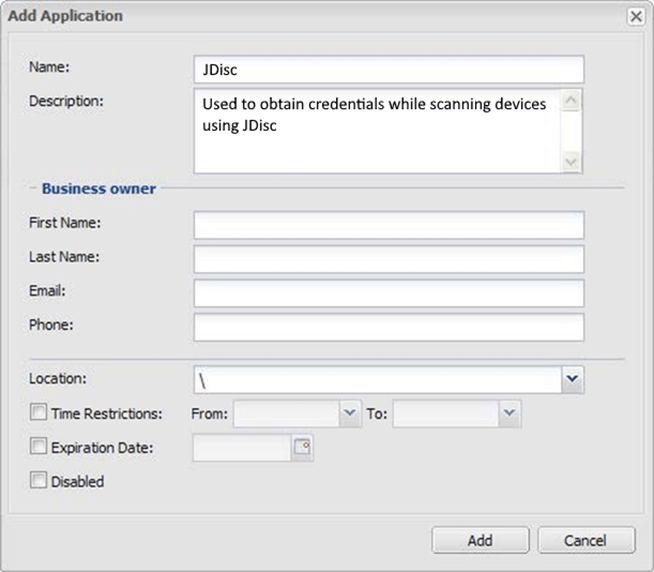Viewport: 654px width, 572px height.
Task: Enable the Time Restrictions checkbox
Action: coord(38,412)
